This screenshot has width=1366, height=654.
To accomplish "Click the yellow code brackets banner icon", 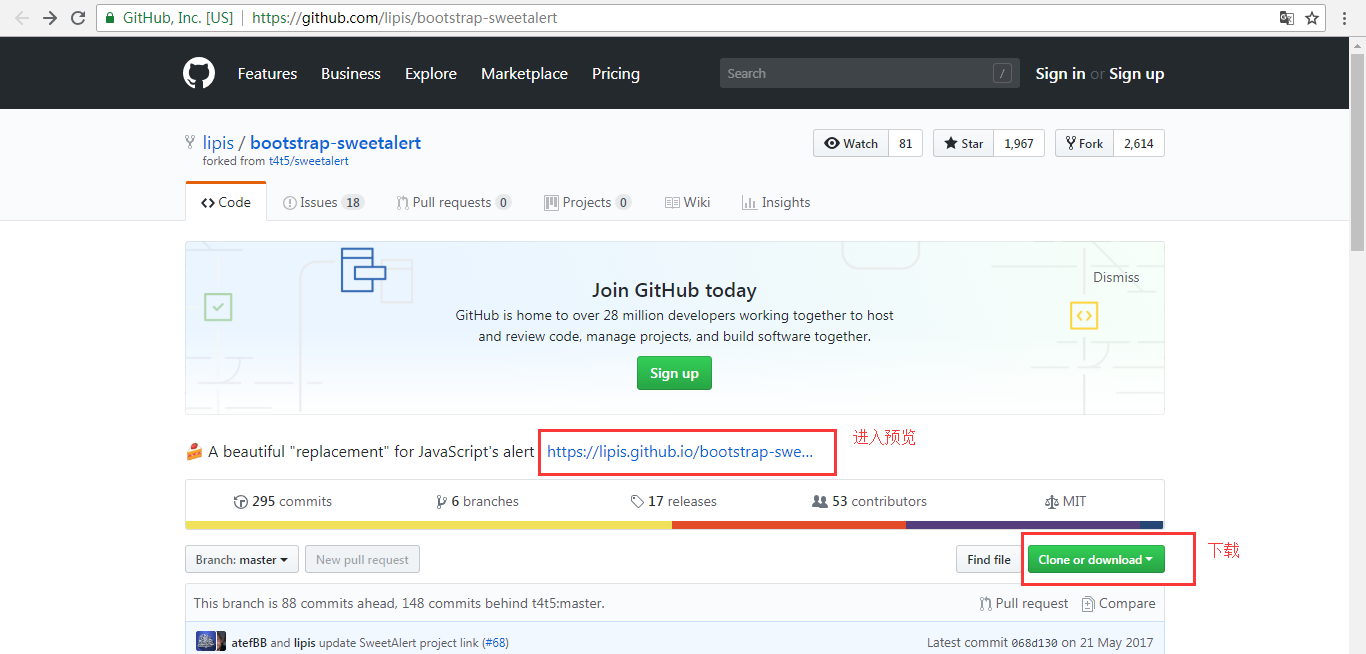I will (x=1084, y=316).
